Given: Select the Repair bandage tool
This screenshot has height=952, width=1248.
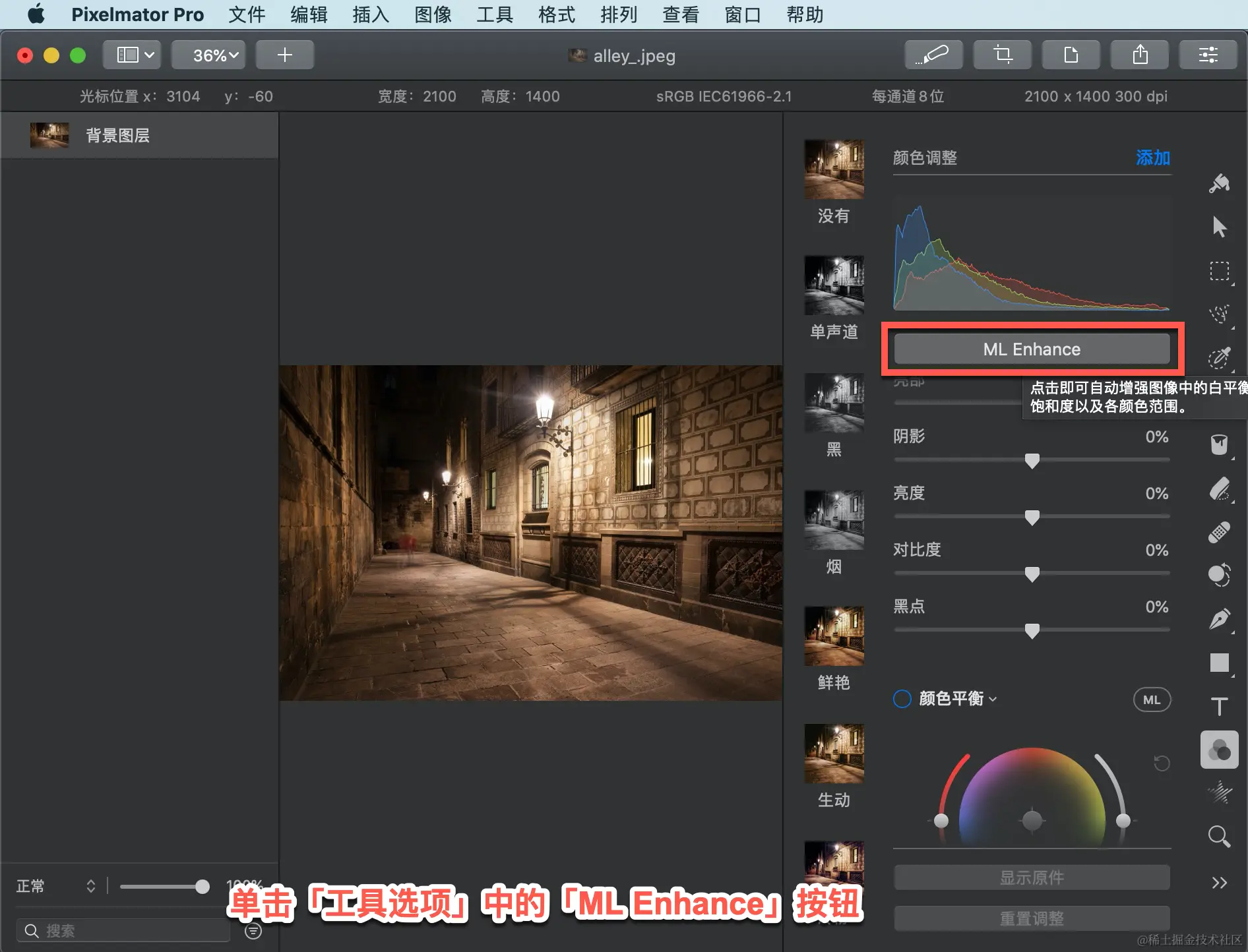Looking at the screenshot, I should pos(1219,532).
